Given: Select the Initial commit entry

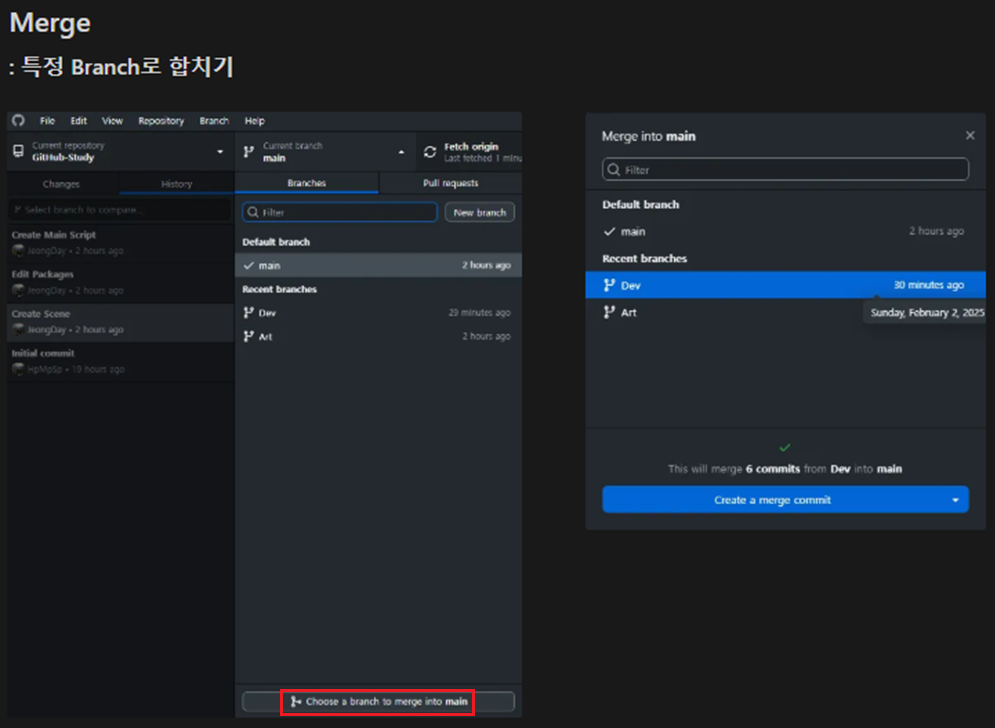Looking at the screenshot, I should [x=121, y=361].
